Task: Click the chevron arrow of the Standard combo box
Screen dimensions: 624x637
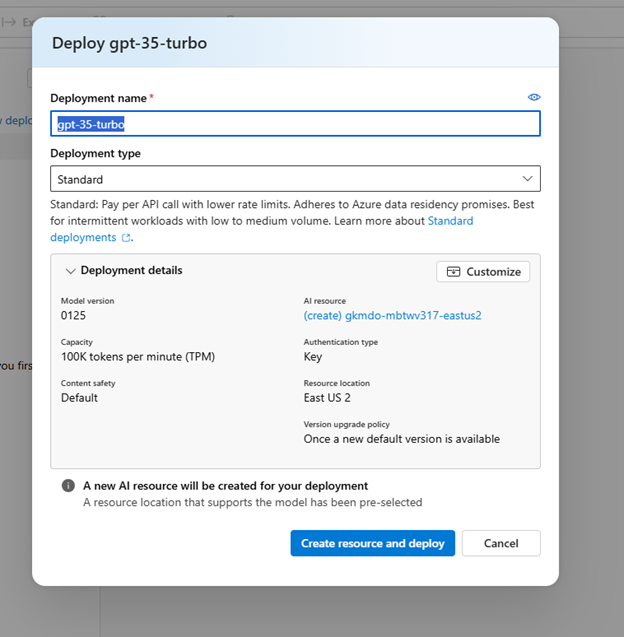Action: (527, 179)
